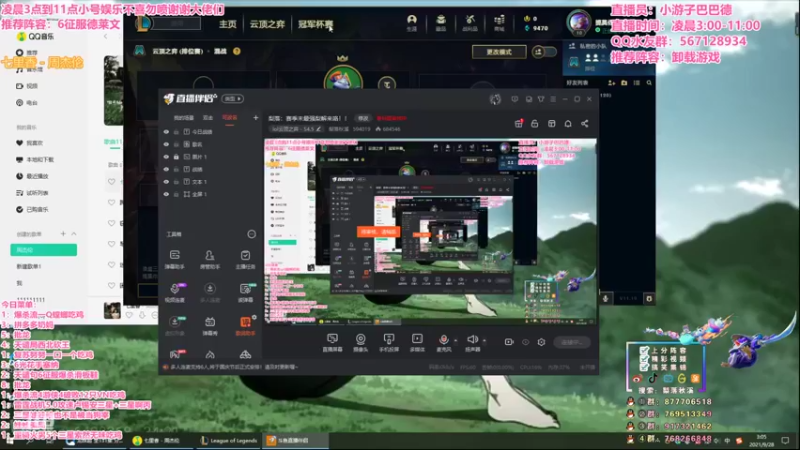The width and height of the screenshot is (800, 450).
Task: Expand microphone options arrow
Action: (456, 340)
